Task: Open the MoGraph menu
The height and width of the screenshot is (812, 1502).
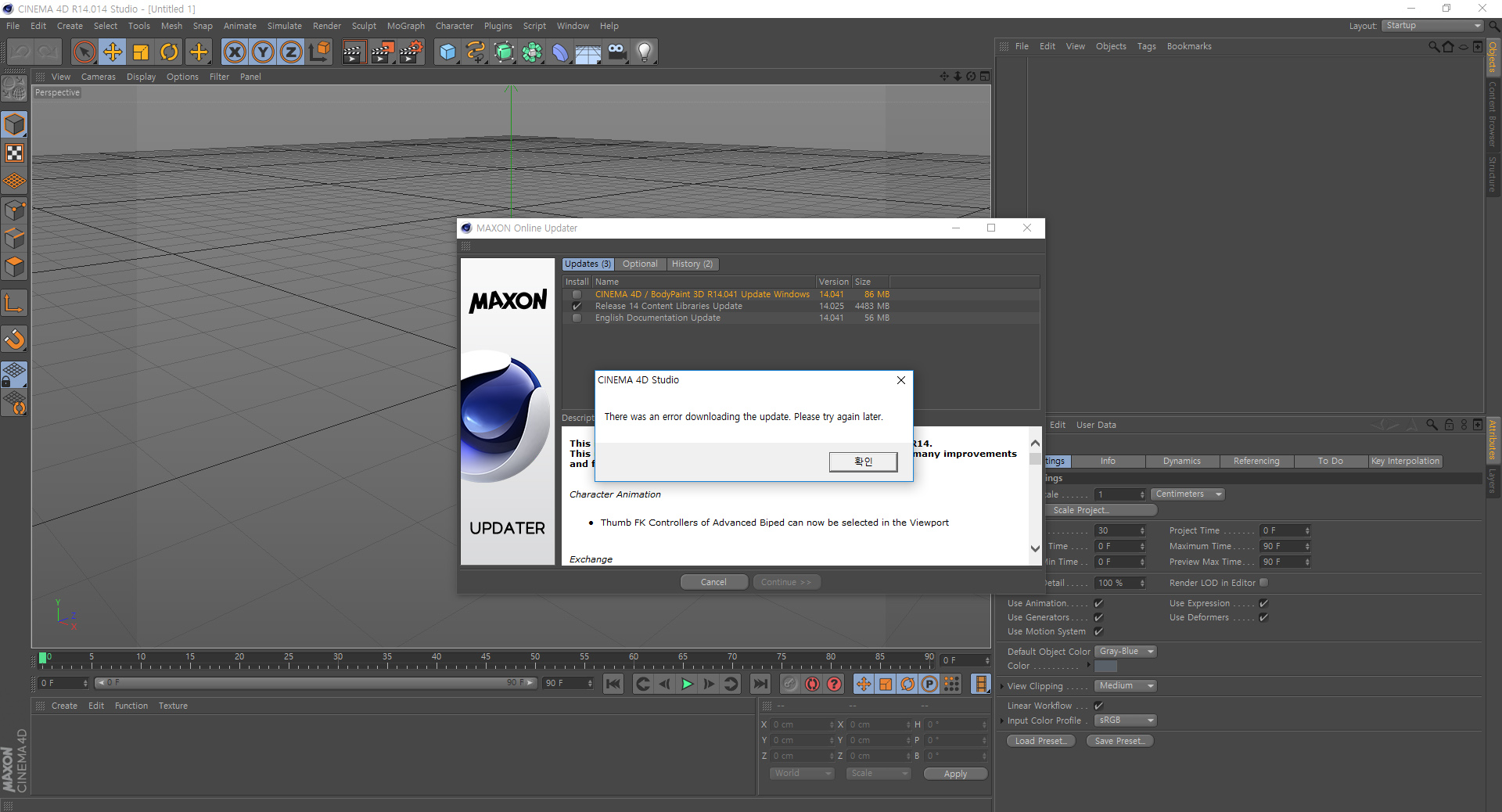Action: coord(406,26)
